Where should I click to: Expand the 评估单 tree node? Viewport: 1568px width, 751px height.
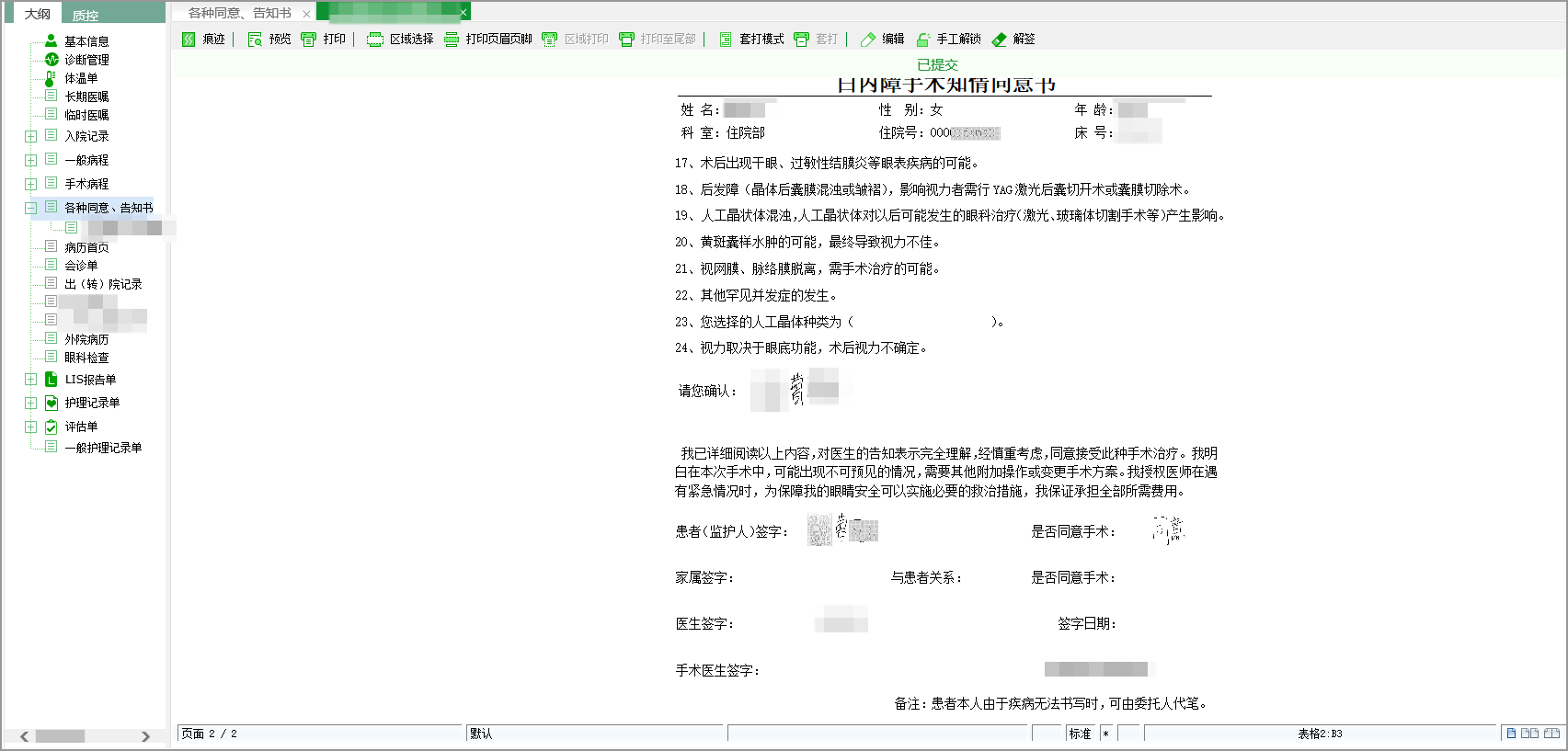(30, 427)
